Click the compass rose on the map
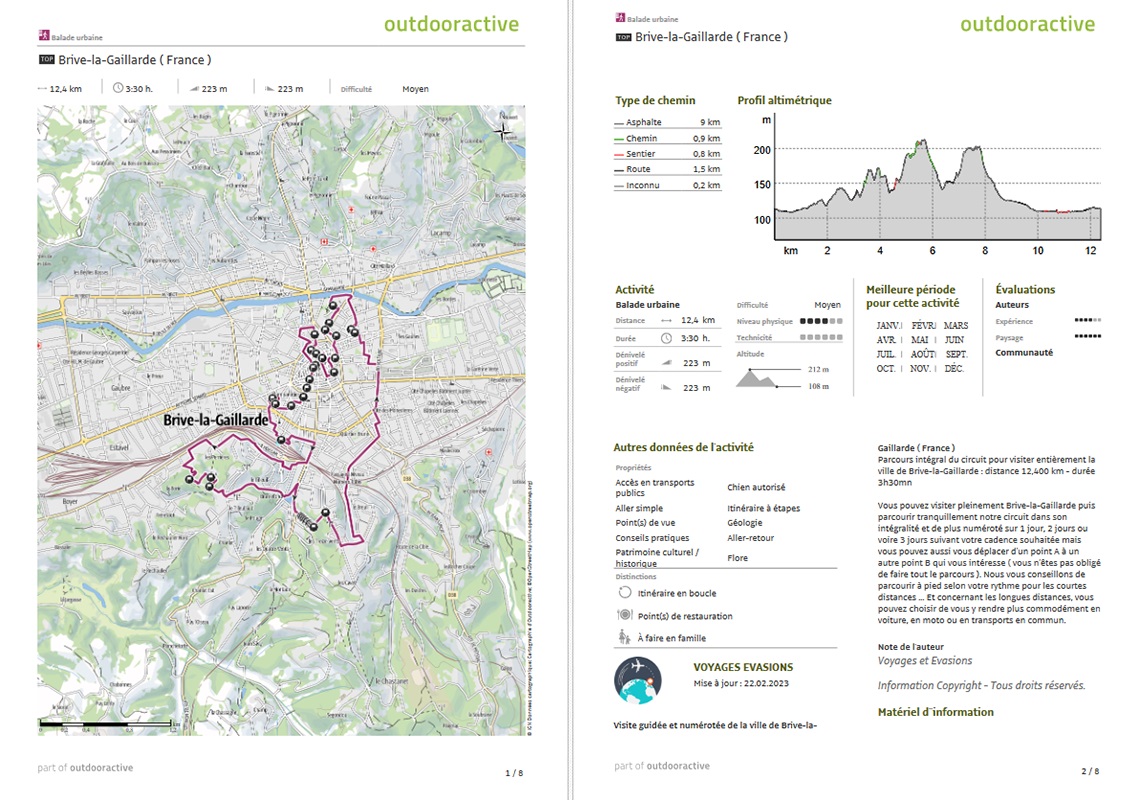Viewport: 1140px width, 800px height. tap(502, 132)
